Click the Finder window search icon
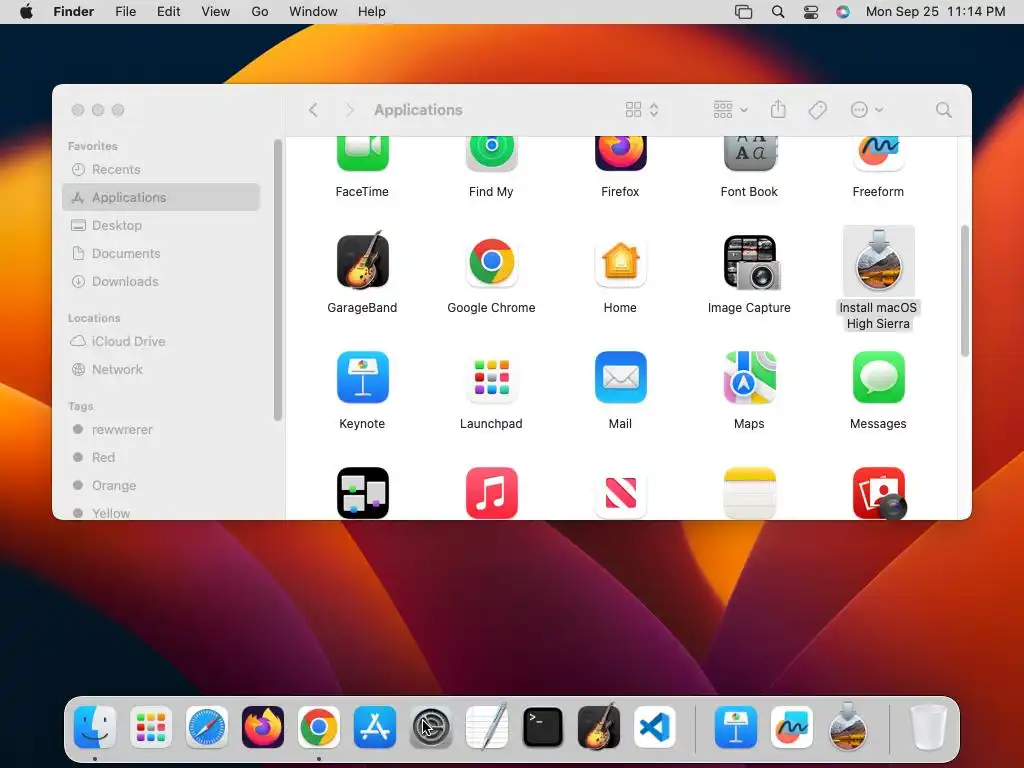The image size is (1024, 768). pyautogui.click(x=943, y=110)
